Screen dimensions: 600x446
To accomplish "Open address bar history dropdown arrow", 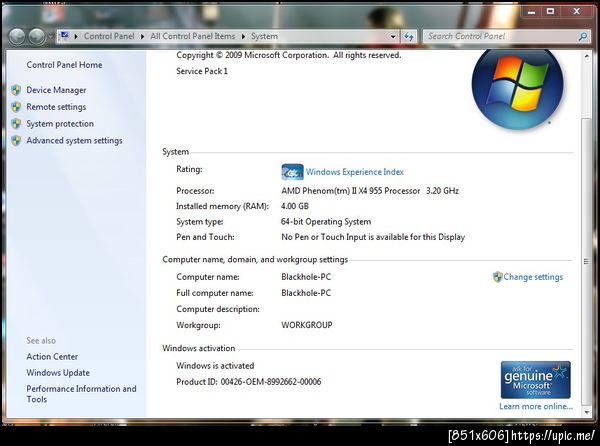I will [393, 37].
